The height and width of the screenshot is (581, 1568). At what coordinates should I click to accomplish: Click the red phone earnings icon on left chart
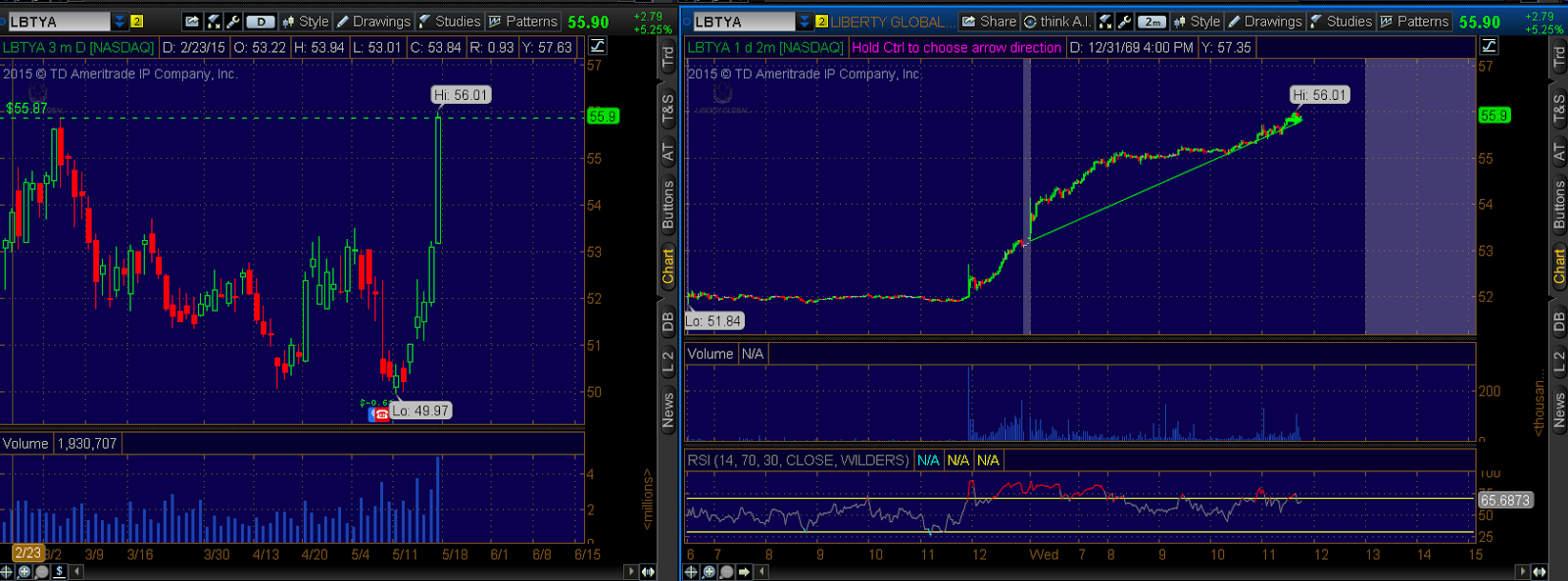(380, 414)
